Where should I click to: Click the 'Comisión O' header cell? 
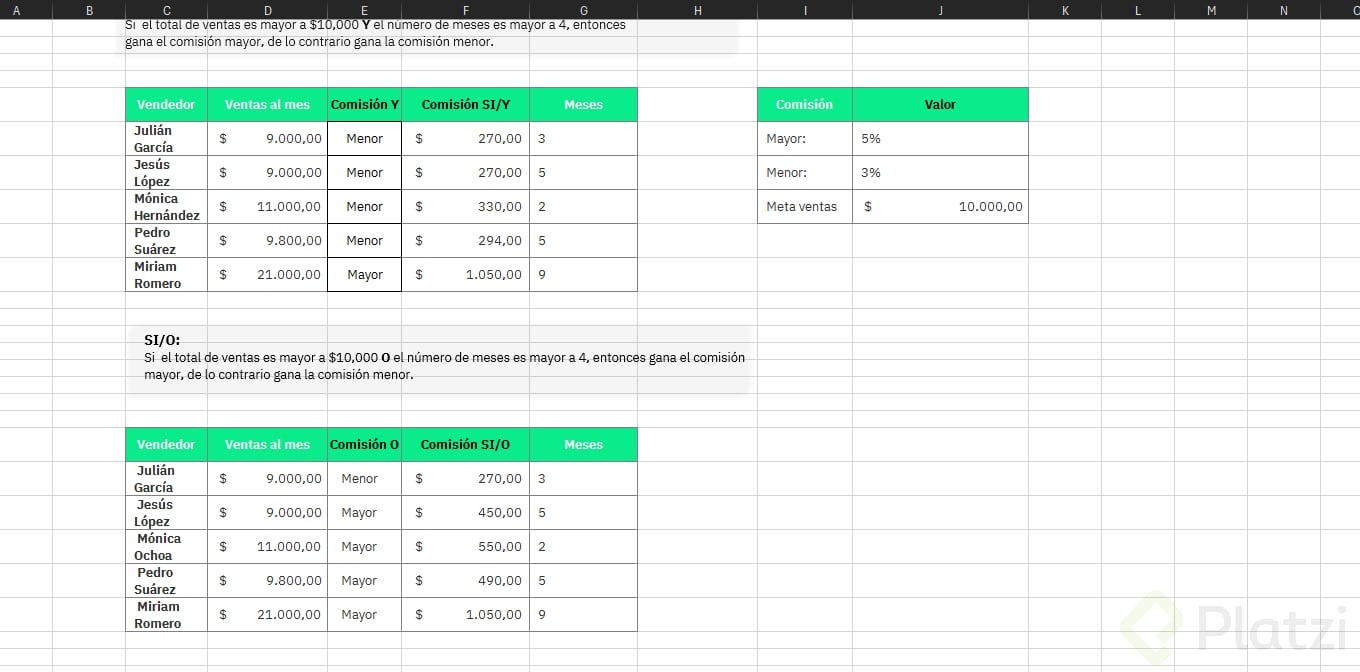(364, 445)
